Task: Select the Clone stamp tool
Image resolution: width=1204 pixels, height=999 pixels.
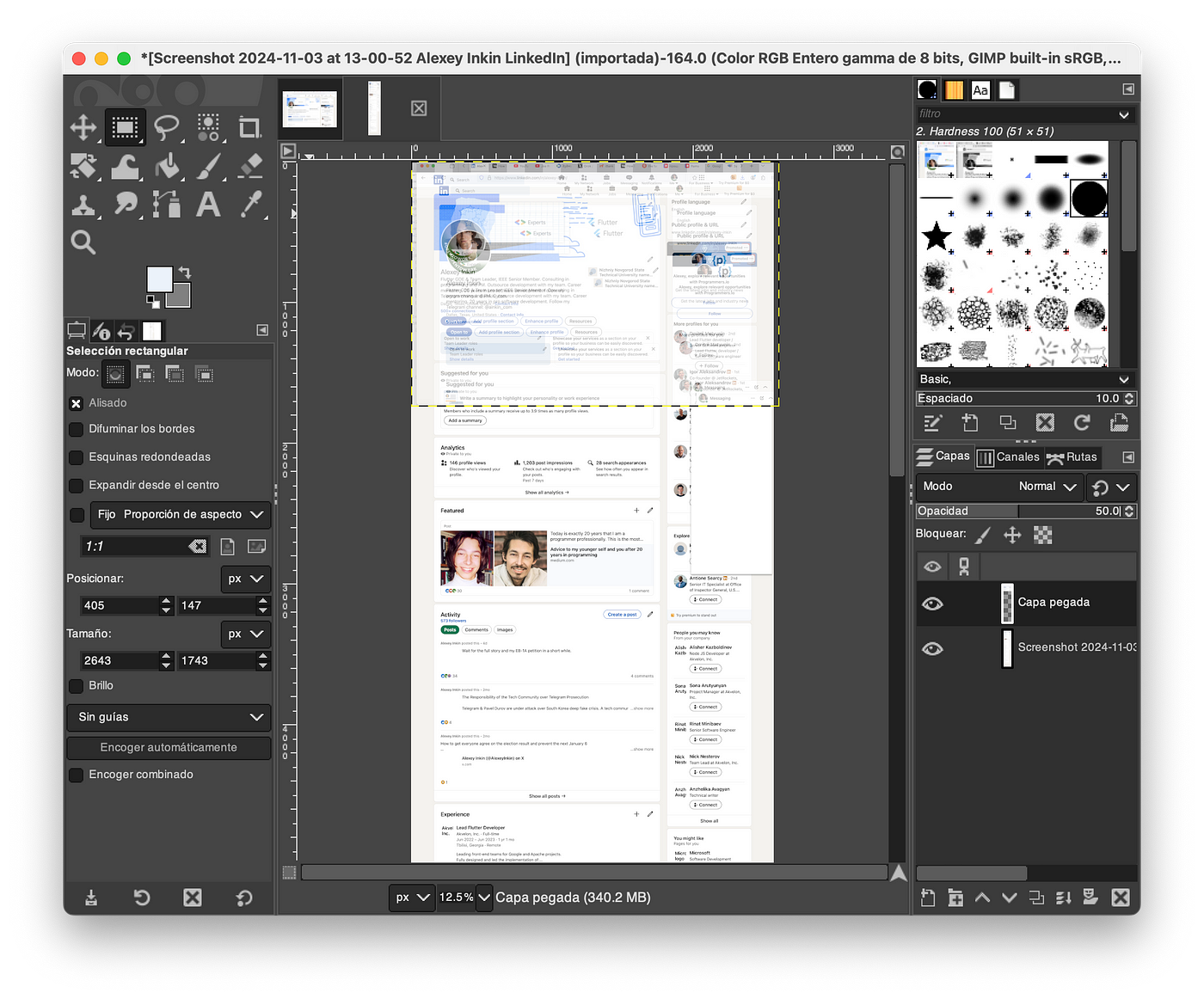Action: pos(83,205)
